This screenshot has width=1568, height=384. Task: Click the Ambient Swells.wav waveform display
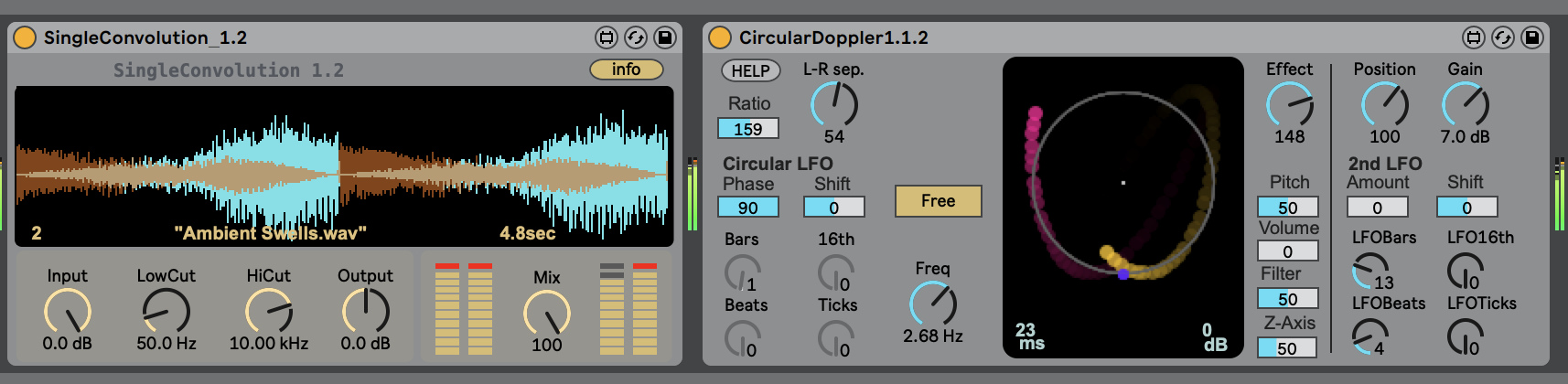pyautogui.click(x=344, y=166)
